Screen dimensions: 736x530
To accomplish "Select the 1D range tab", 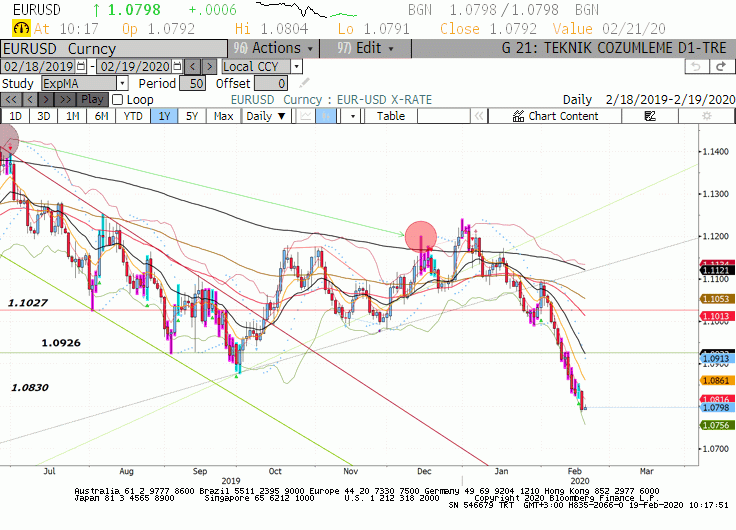I will [15, 116].
